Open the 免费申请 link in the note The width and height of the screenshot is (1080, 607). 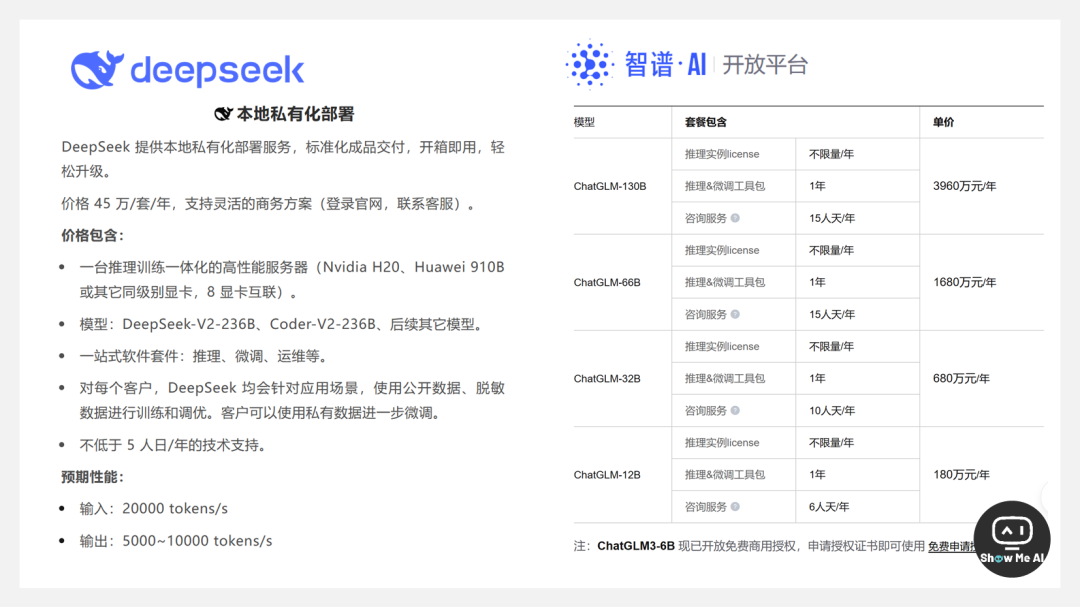click(953, 546)
